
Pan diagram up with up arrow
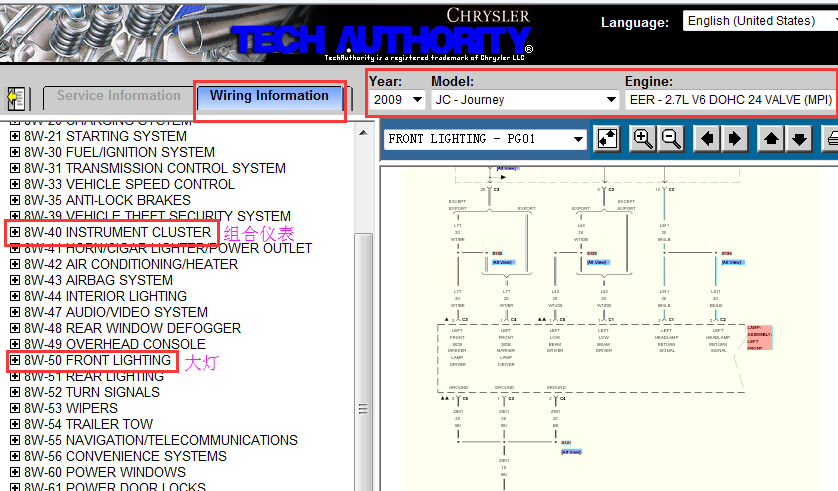[x=771, y=139]
